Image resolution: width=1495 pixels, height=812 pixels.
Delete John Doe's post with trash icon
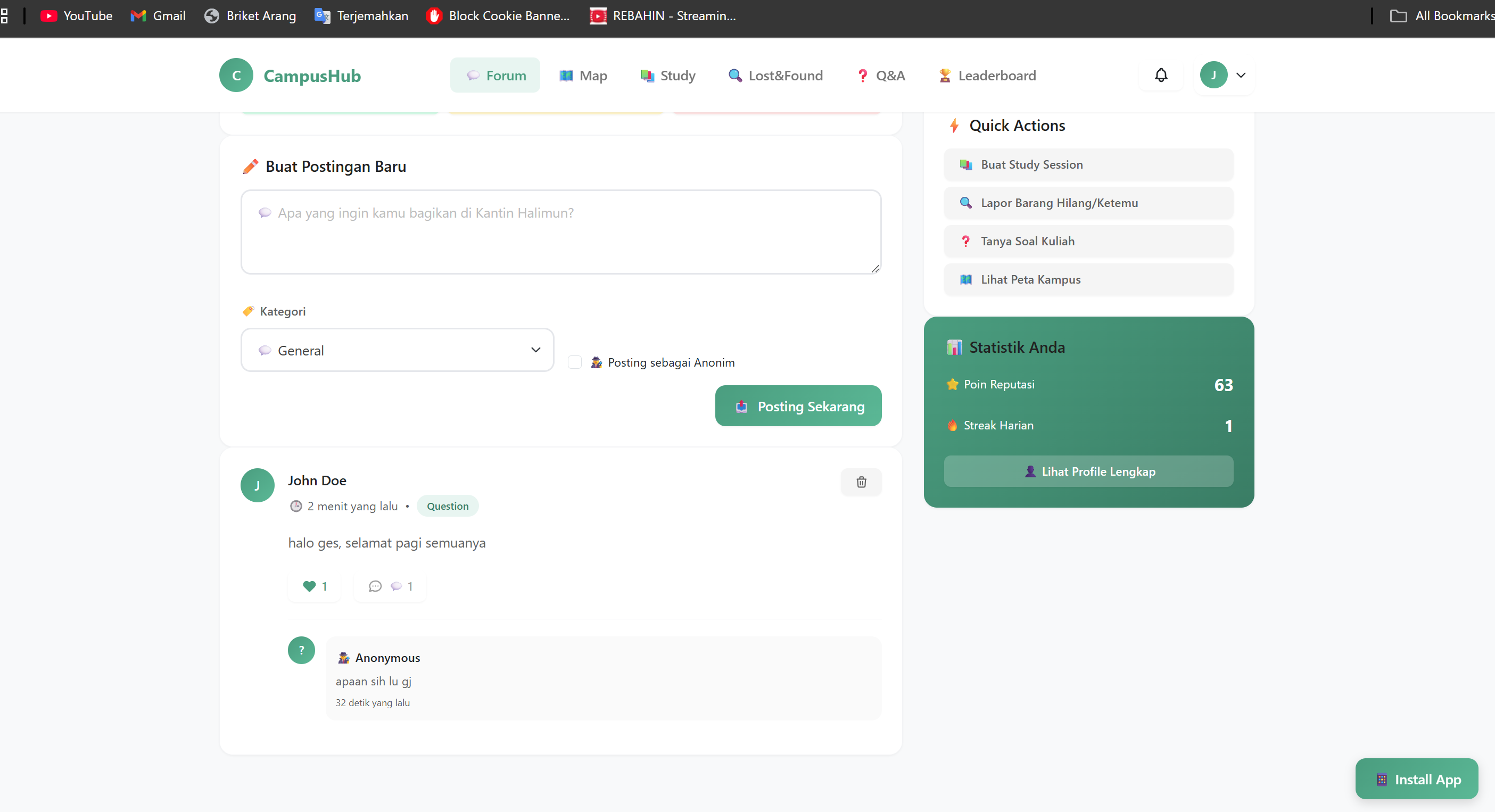coord(861,482)
